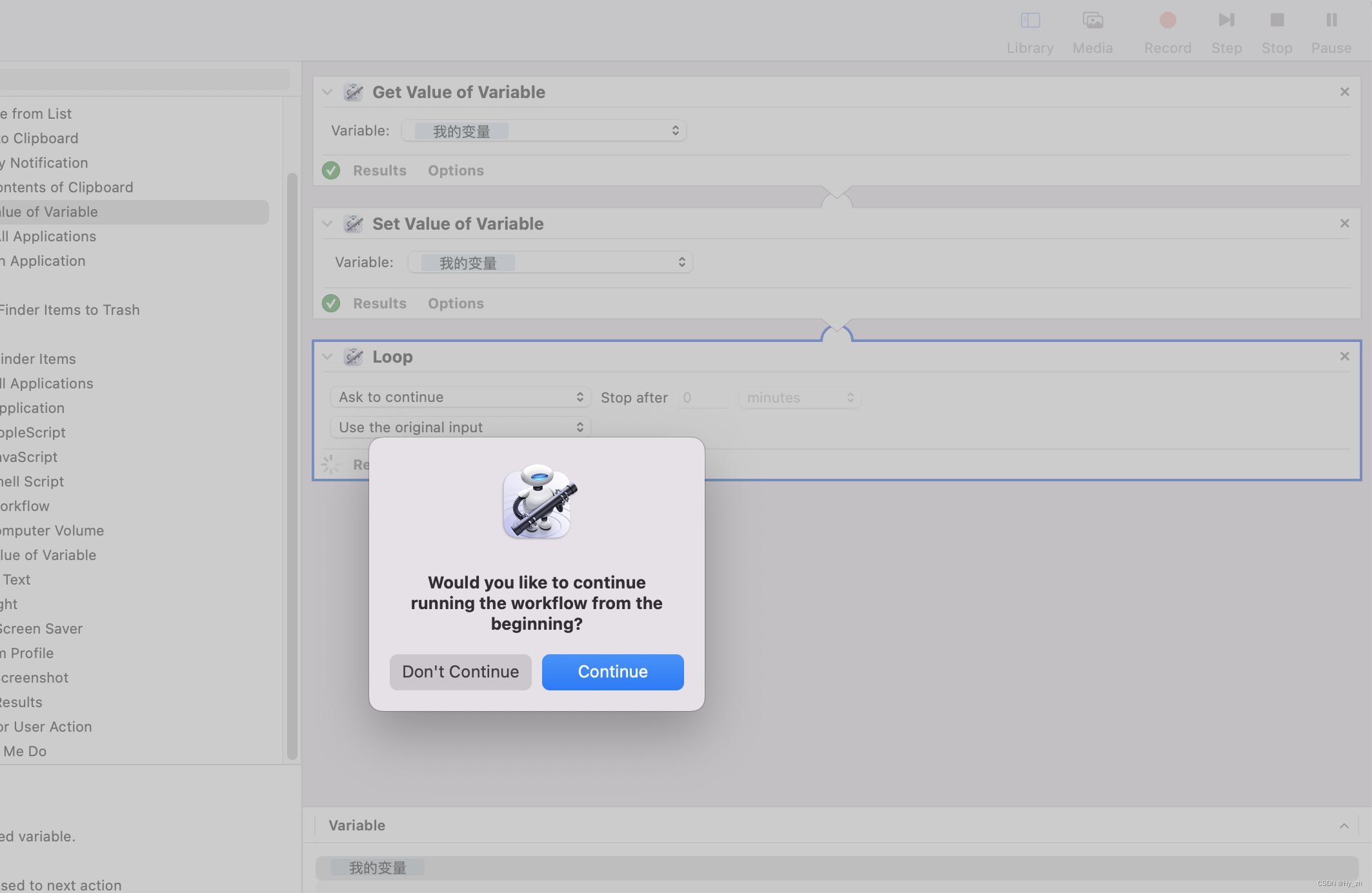Viewport: 1372px width, 893px height.
Task: Click the Step workflow icon
Action: [1226, 21]
